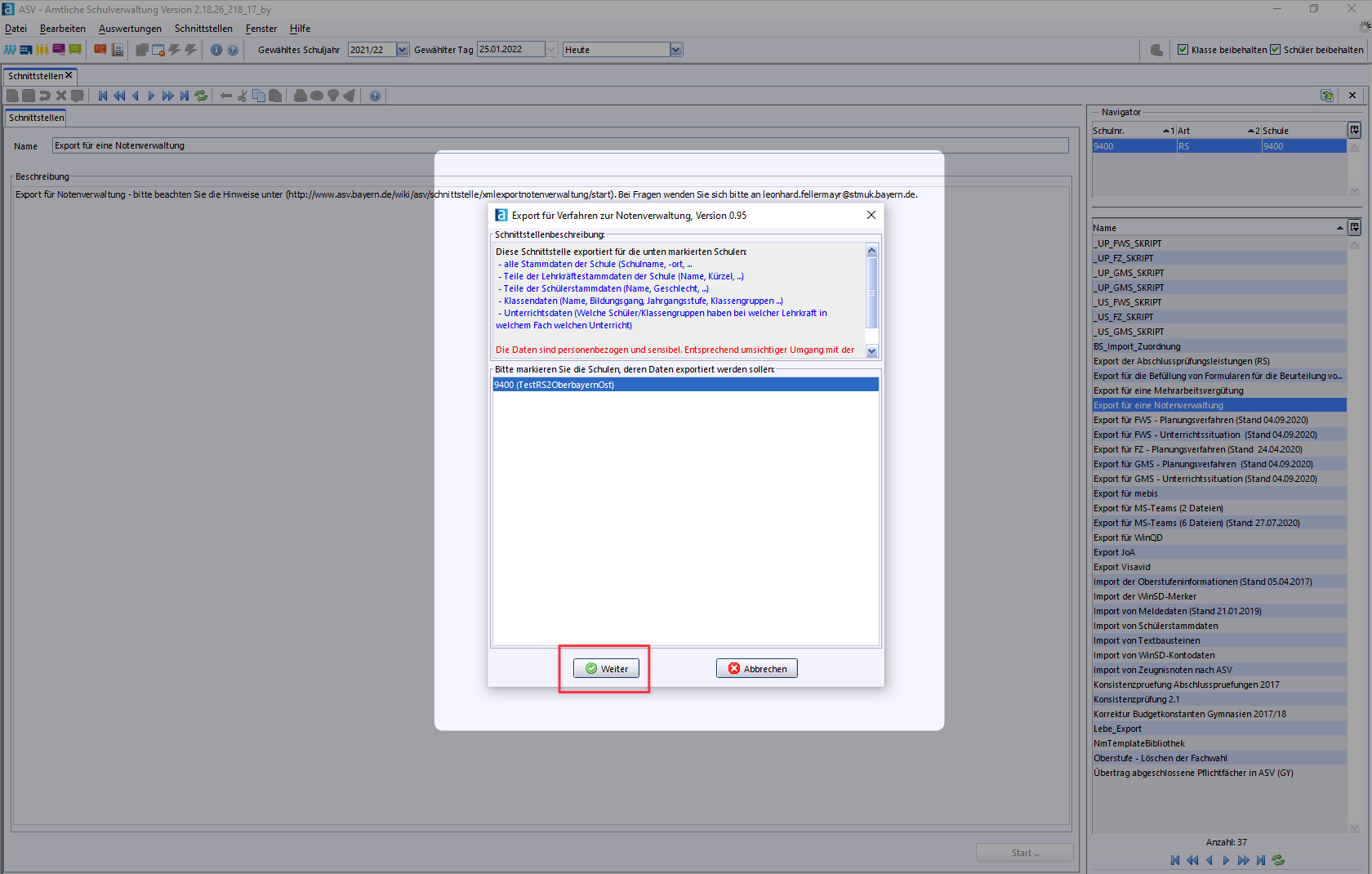1372x874 pixels.
Task: Click the help question mark in the record toolbar
Action: pyautogui.click(x=375, y=96)
